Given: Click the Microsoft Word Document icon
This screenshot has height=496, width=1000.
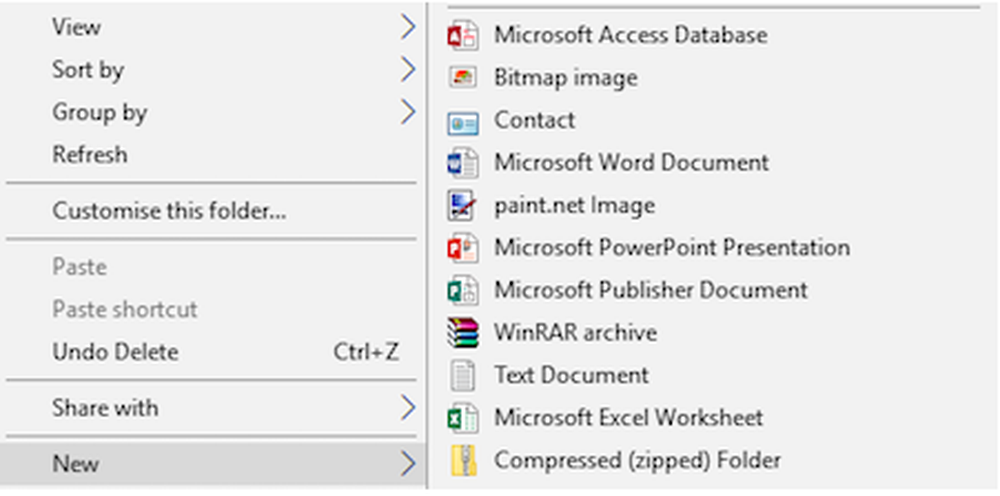Looking at the screenshot, I should click(462, 163).
